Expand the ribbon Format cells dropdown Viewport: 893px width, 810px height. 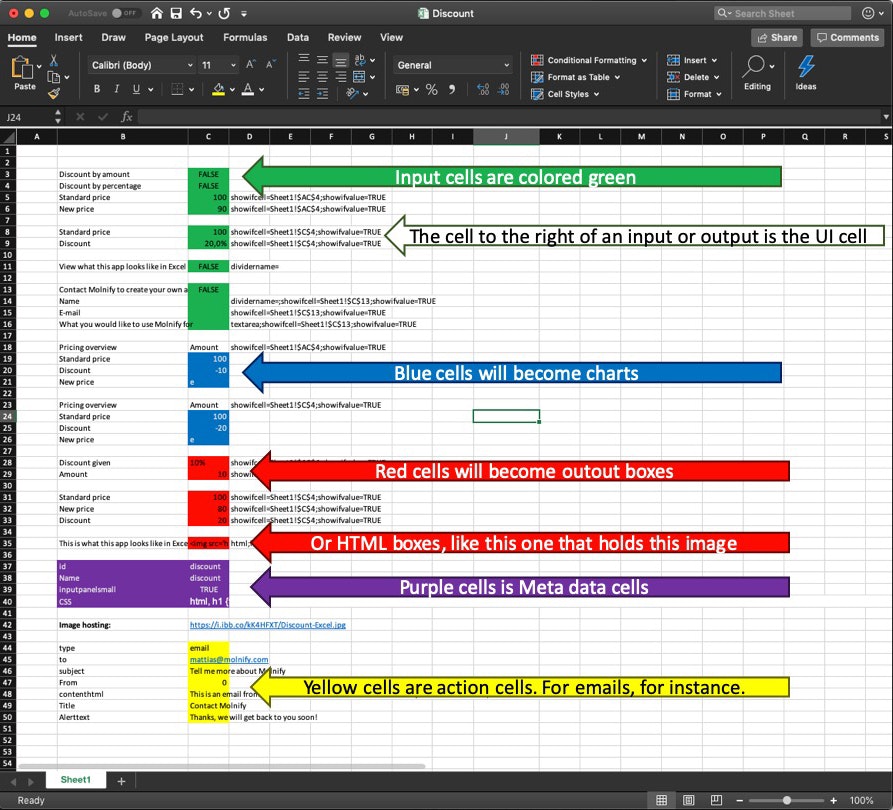(x=694, y=94)
